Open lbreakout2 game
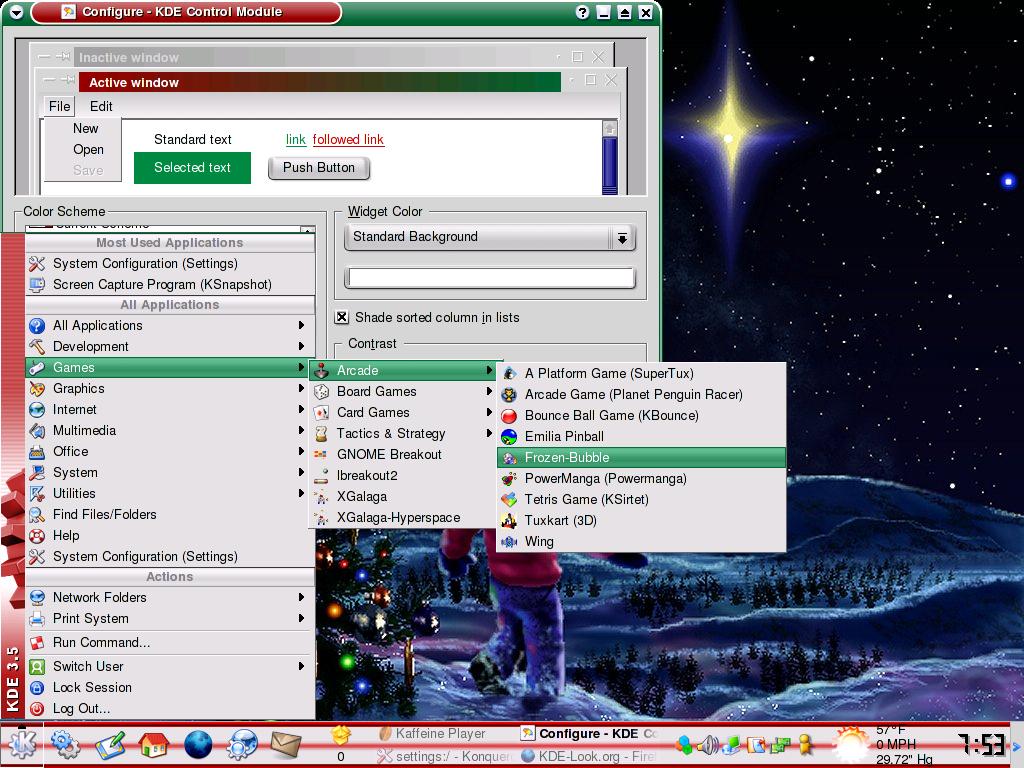The height and width of the screenshot is (768, 1024). coord(402,475)
